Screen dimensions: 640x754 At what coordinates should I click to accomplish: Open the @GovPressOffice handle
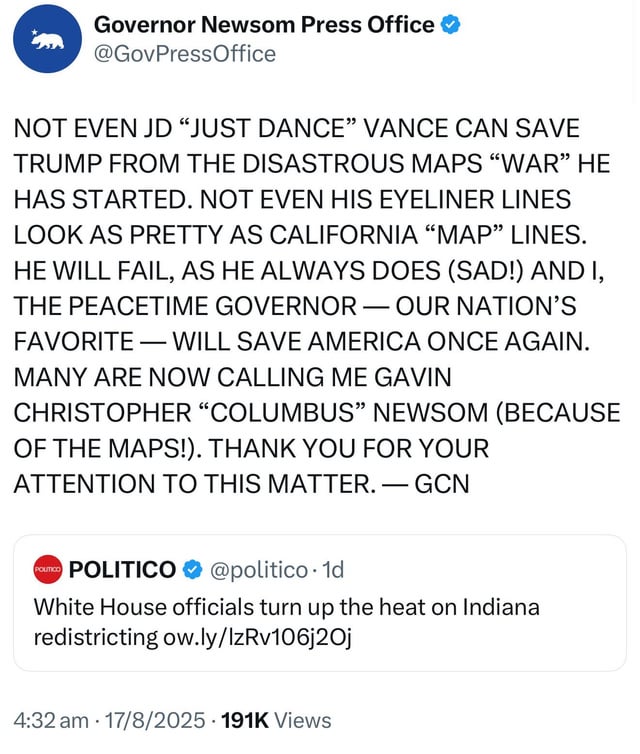(184, 54)
